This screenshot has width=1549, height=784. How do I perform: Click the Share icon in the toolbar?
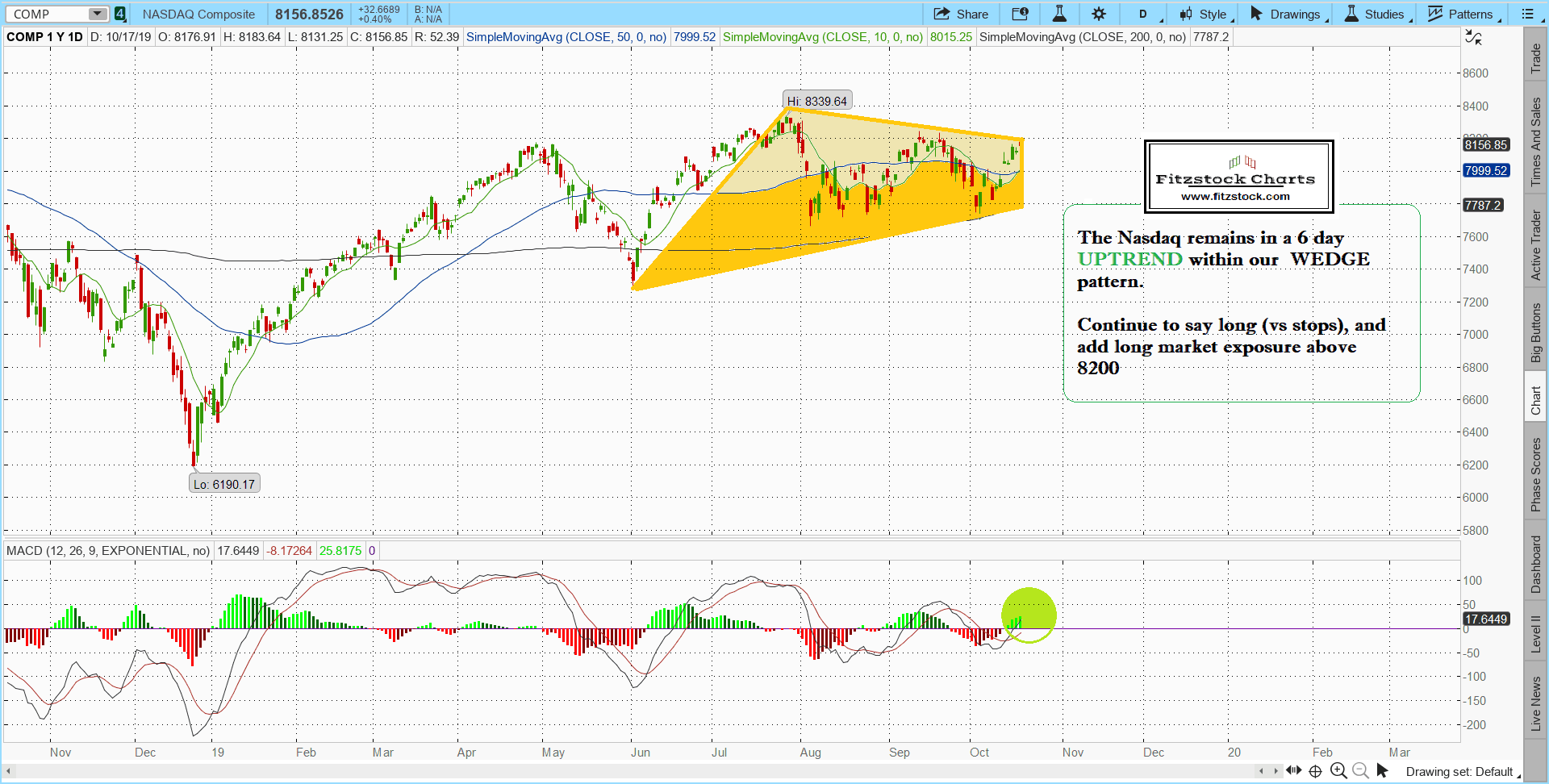[x=961, y=14]
